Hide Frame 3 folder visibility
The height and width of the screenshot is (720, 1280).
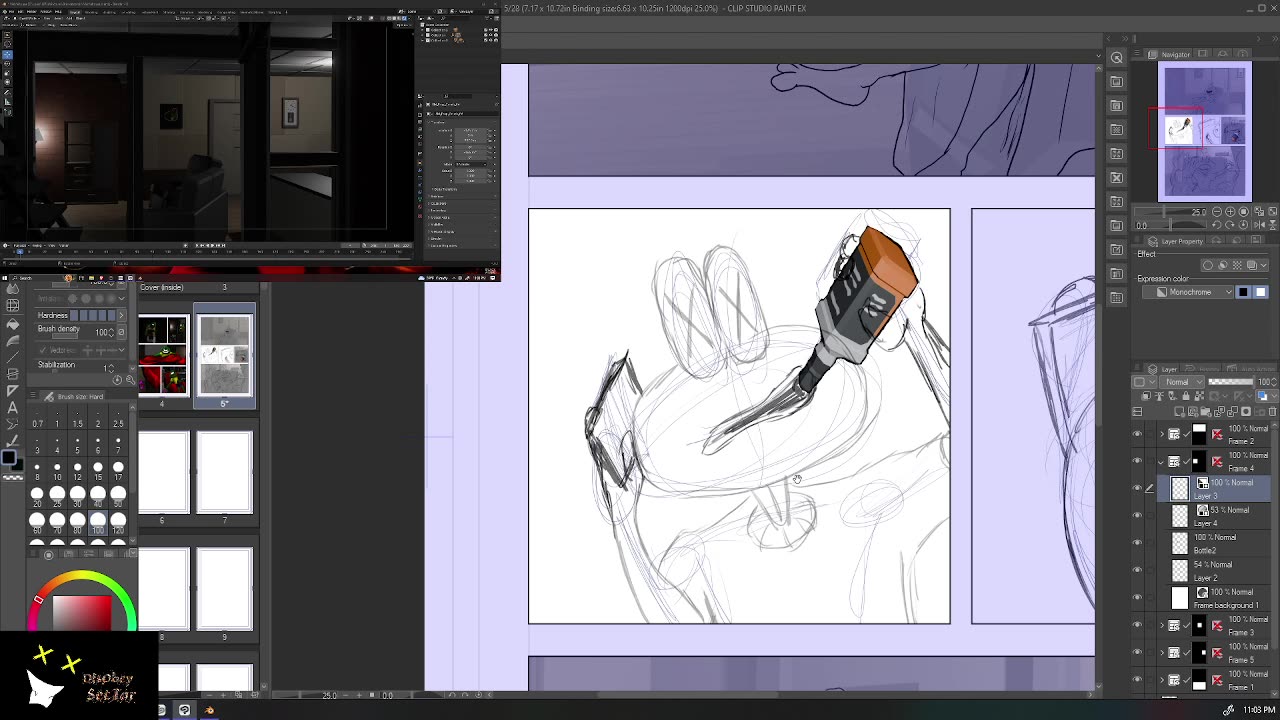[1137, 625]
